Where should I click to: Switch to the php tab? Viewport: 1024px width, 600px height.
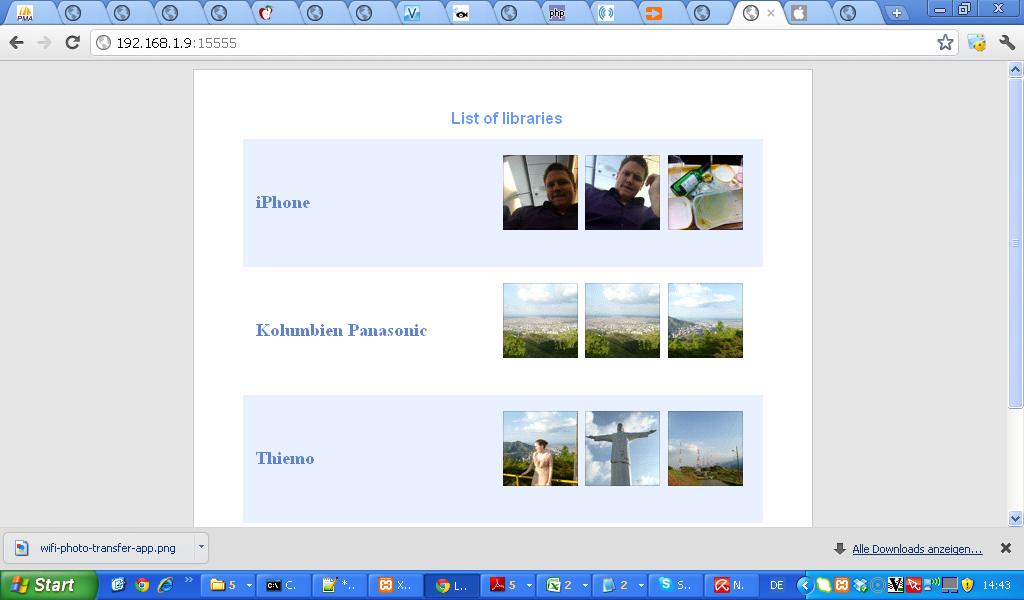tap(557, 13)
